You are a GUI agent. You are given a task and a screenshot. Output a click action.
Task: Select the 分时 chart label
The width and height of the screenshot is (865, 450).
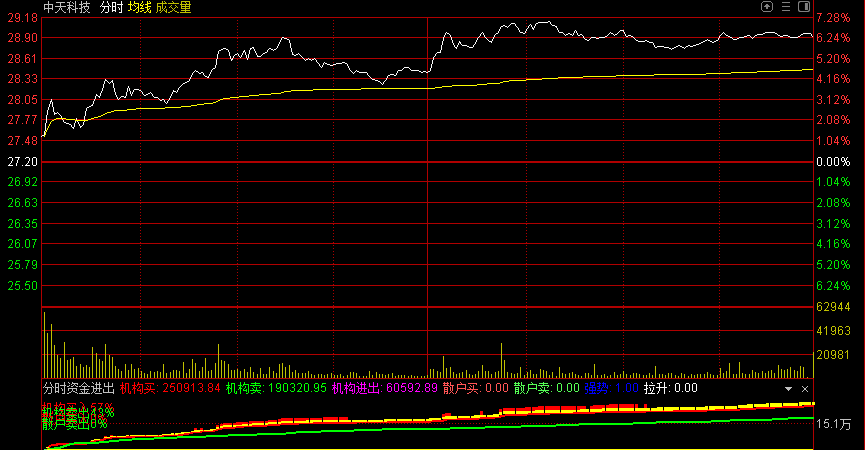(x=110, y=7)
